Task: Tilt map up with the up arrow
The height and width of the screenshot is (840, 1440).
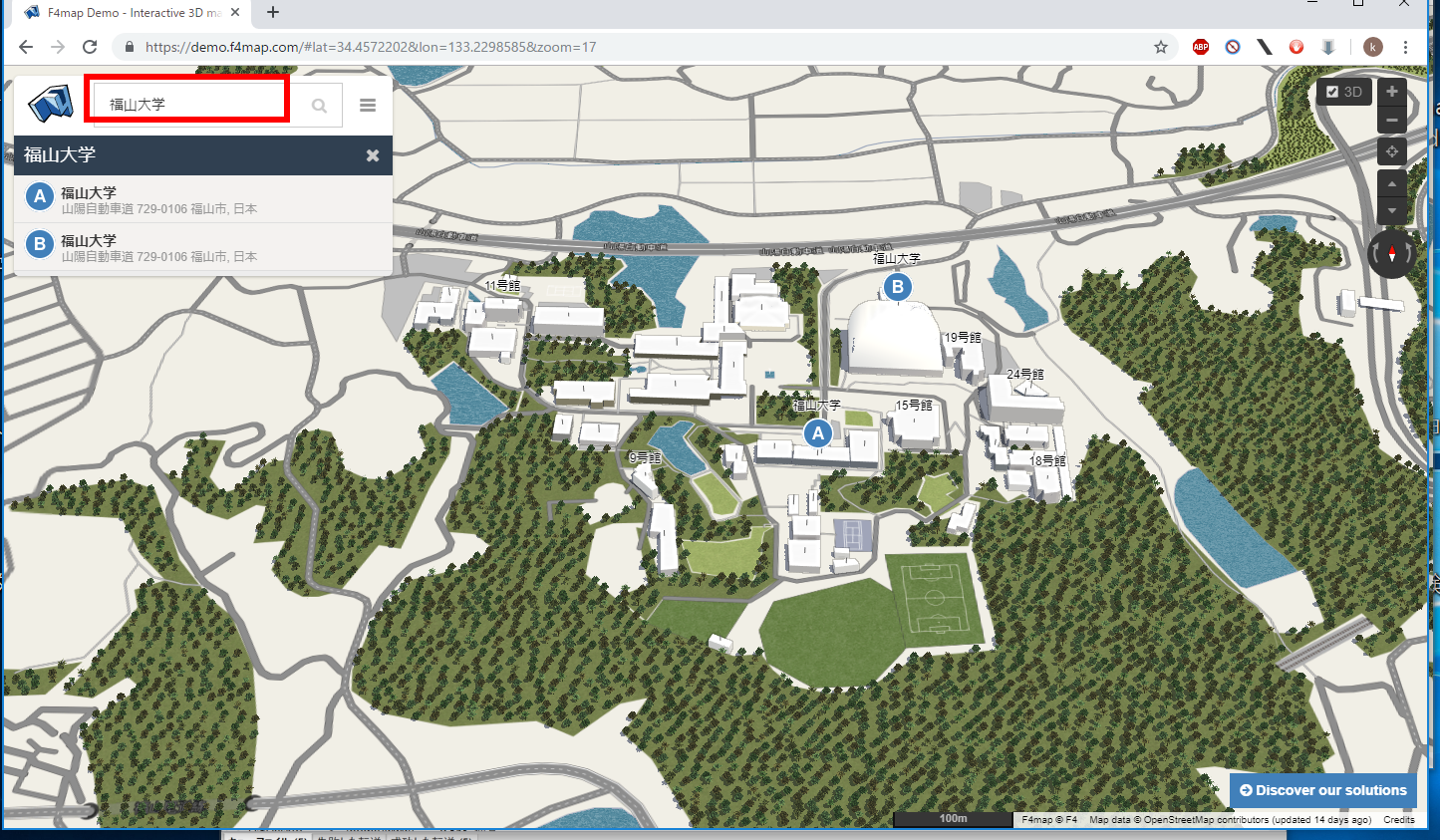Action: 1392,183
